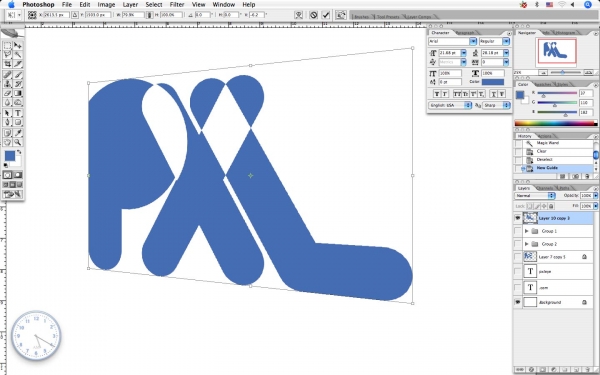Select the History Brush tool
Image resolution: width=600 pixels, height=375 pixels.
(18, 84)
